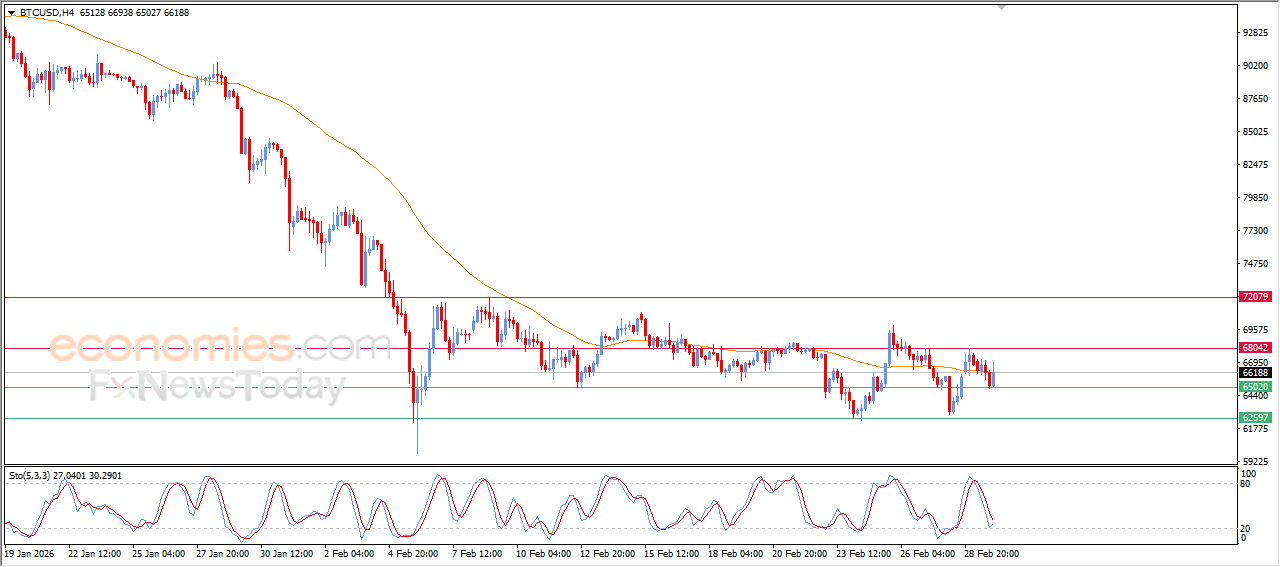Click the 28 Feb 20:00 time label
The height and width of the screenshot is (567, 1280).
click(991, 553)
